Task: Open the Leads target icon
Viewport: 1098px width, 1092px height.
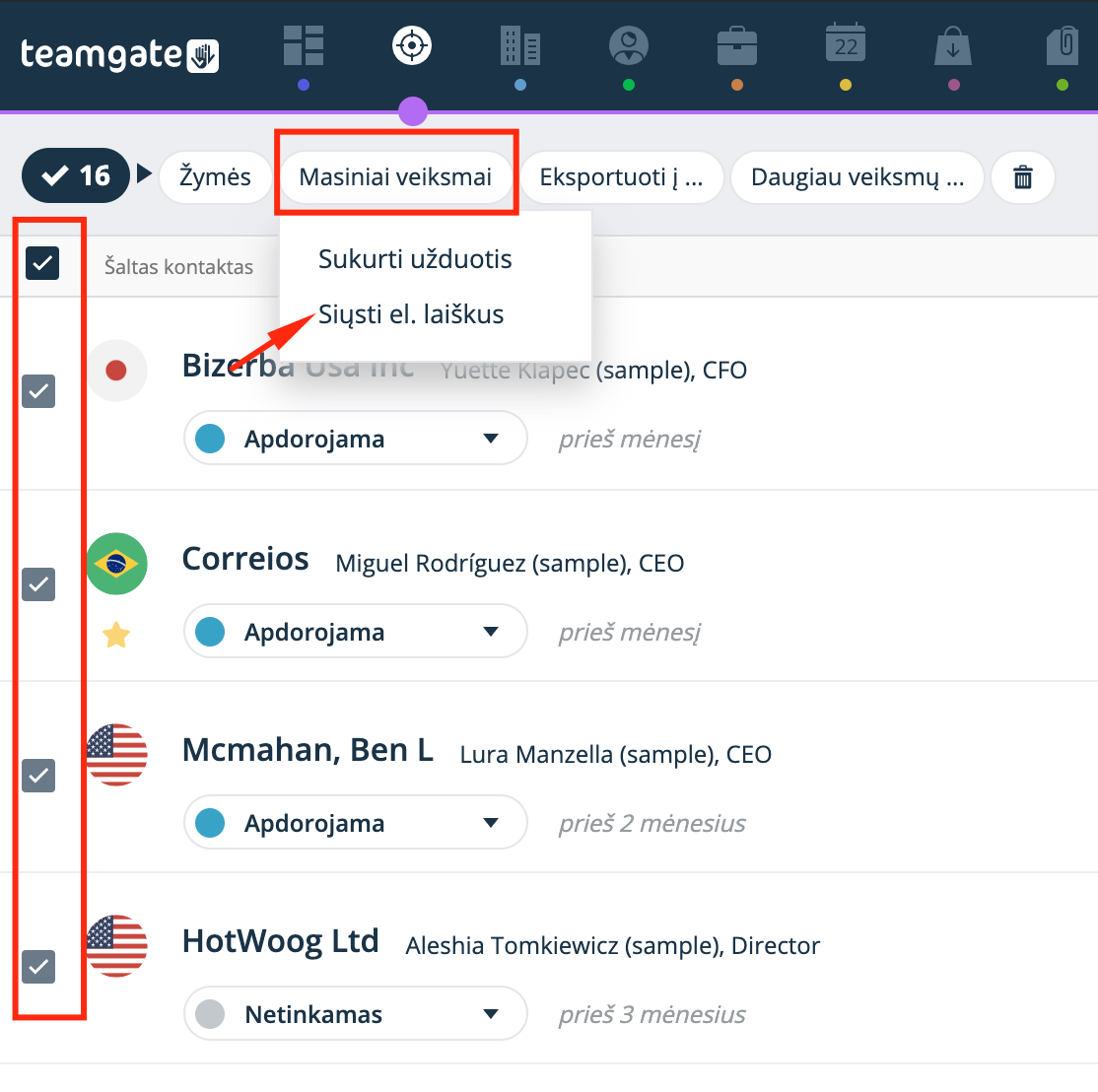Action: pyautogui.click(x=412, y=45)
